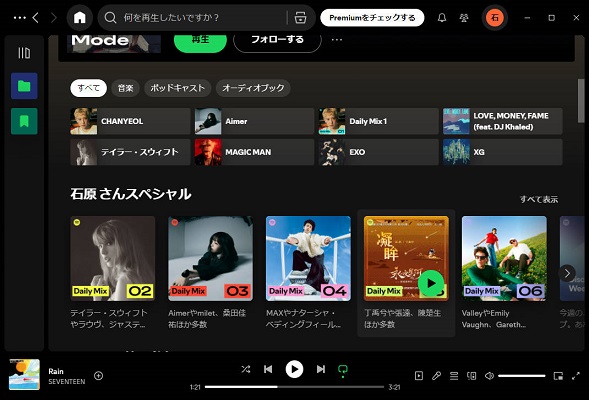Open the artist SEVENTEEN link

(67, 382)
